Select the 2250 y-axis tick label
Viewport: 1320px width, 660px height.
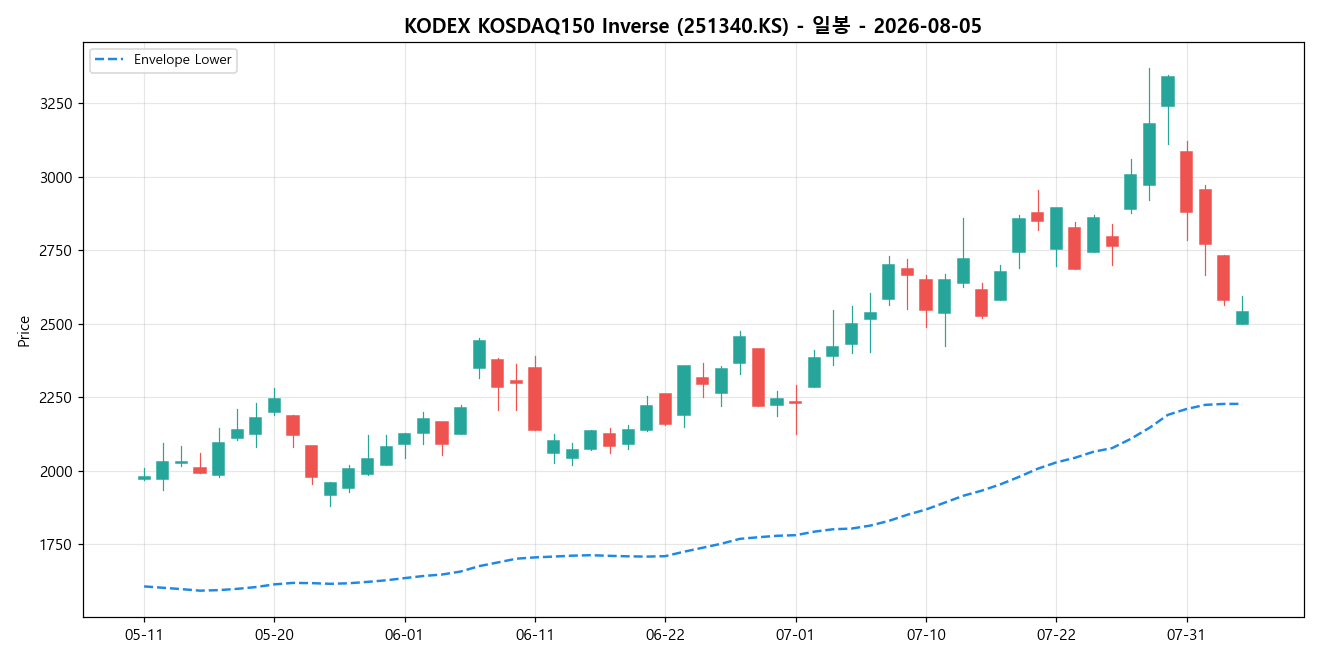click(56, 398)
